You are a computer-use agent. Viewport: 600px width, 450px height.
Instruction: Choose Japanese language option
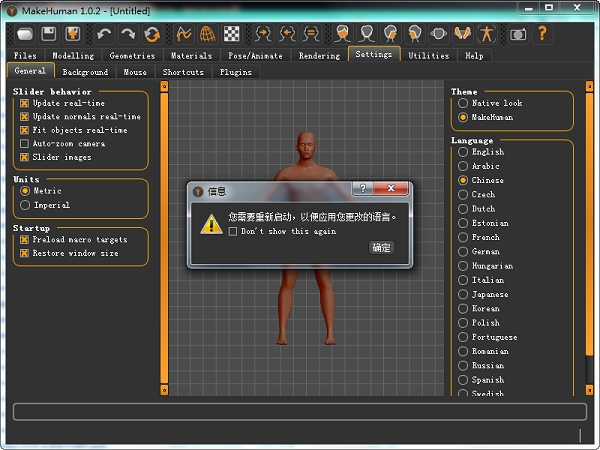(x=463, y=295)
